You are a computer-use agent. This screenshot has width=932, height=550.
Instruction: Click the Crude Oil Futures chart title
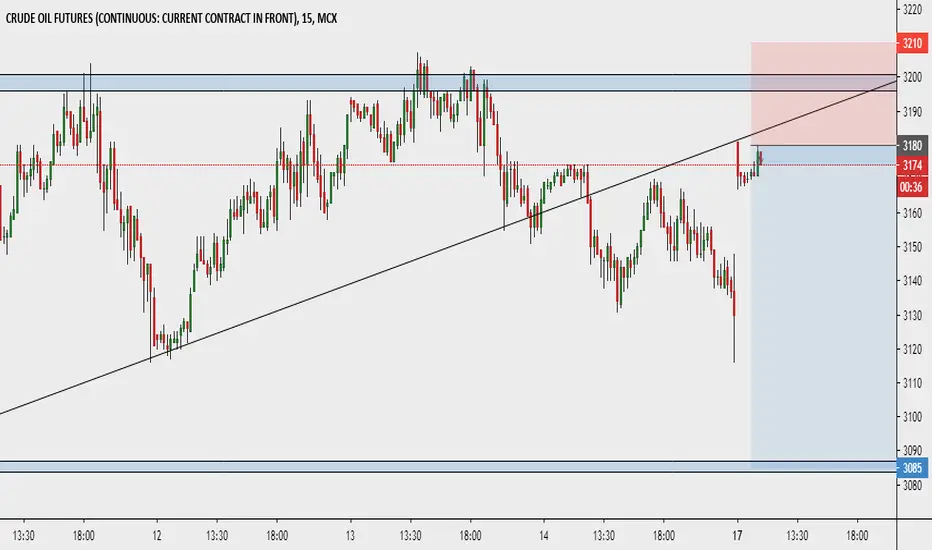pos(171,18)
